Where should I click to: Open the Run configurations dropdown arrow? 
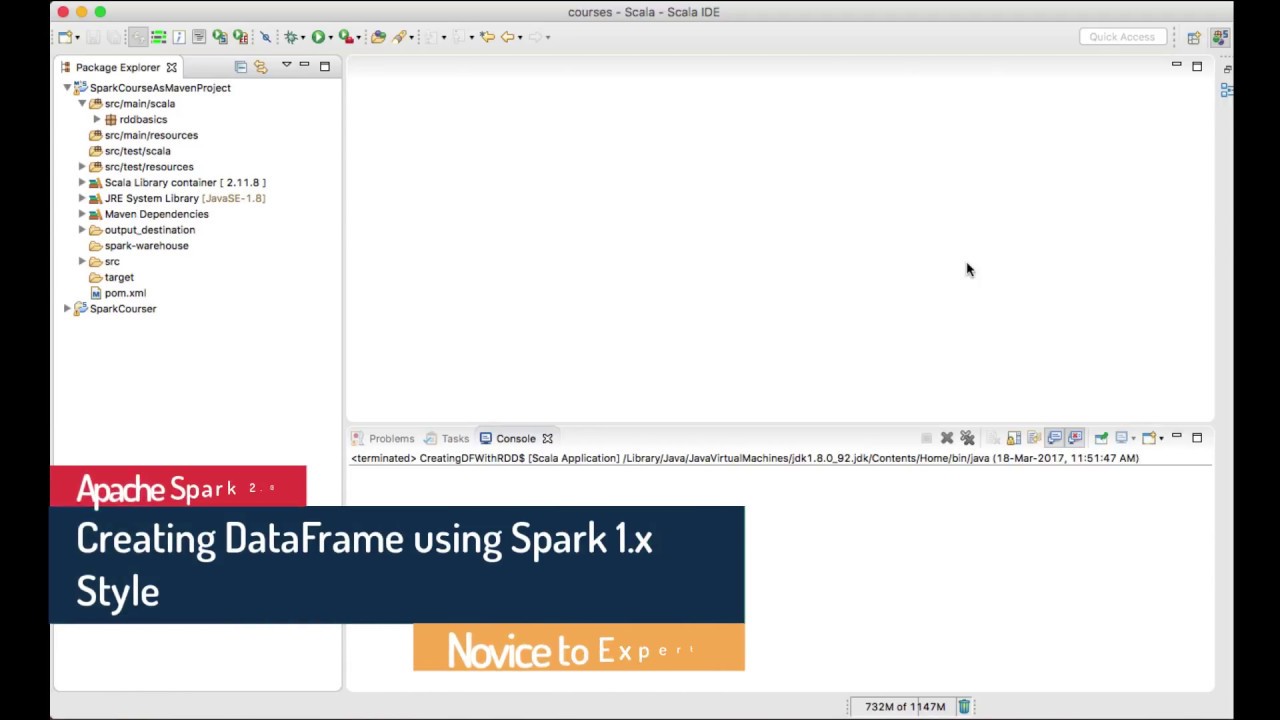[x=330, y=38]
